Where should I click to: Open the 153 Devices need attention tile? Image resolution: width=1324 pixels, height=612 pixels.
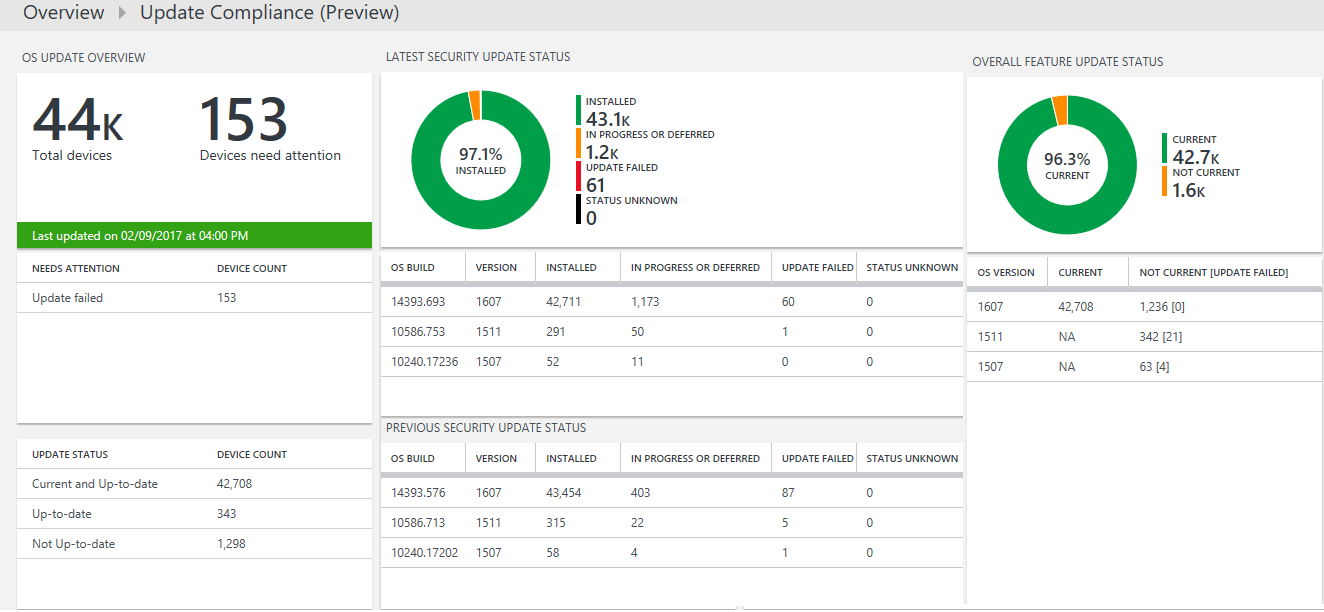(x=269, y=128)
